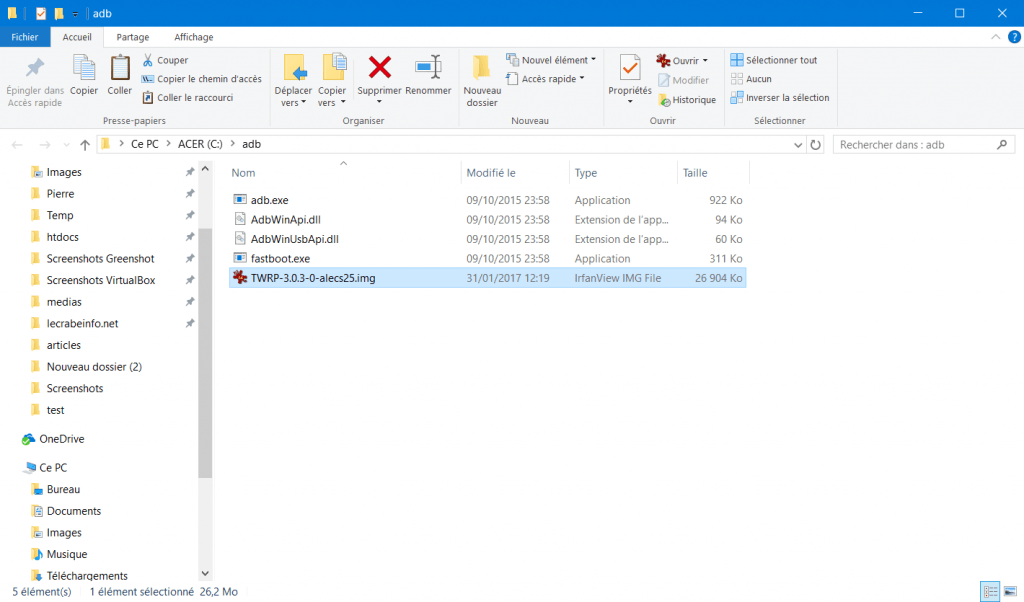The height and width of the screenshot is (602, 1024).
Task: Open the Nouvel élément dropdown
Action: pos(552,60)
